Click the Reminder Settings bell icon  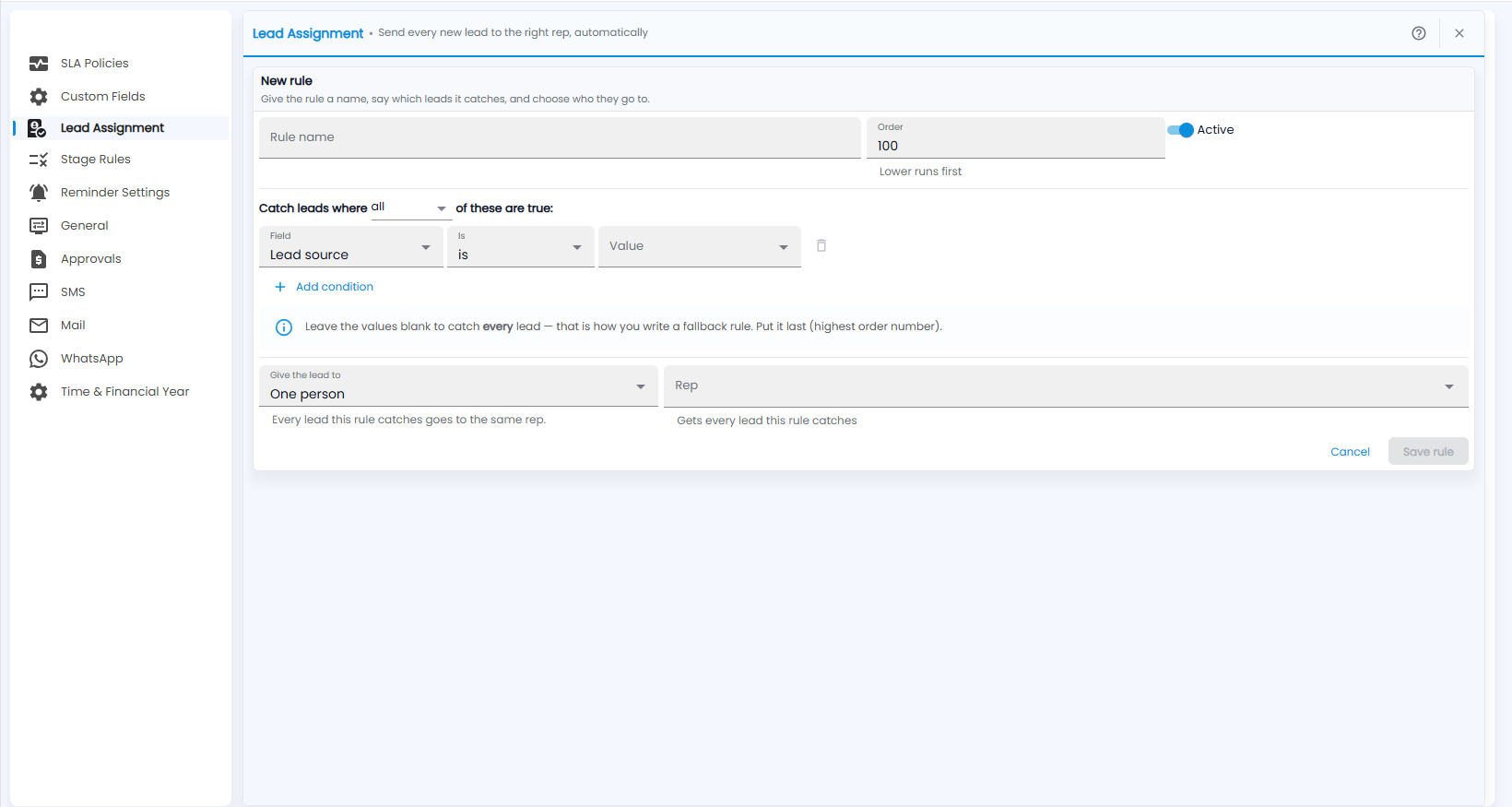39,193
